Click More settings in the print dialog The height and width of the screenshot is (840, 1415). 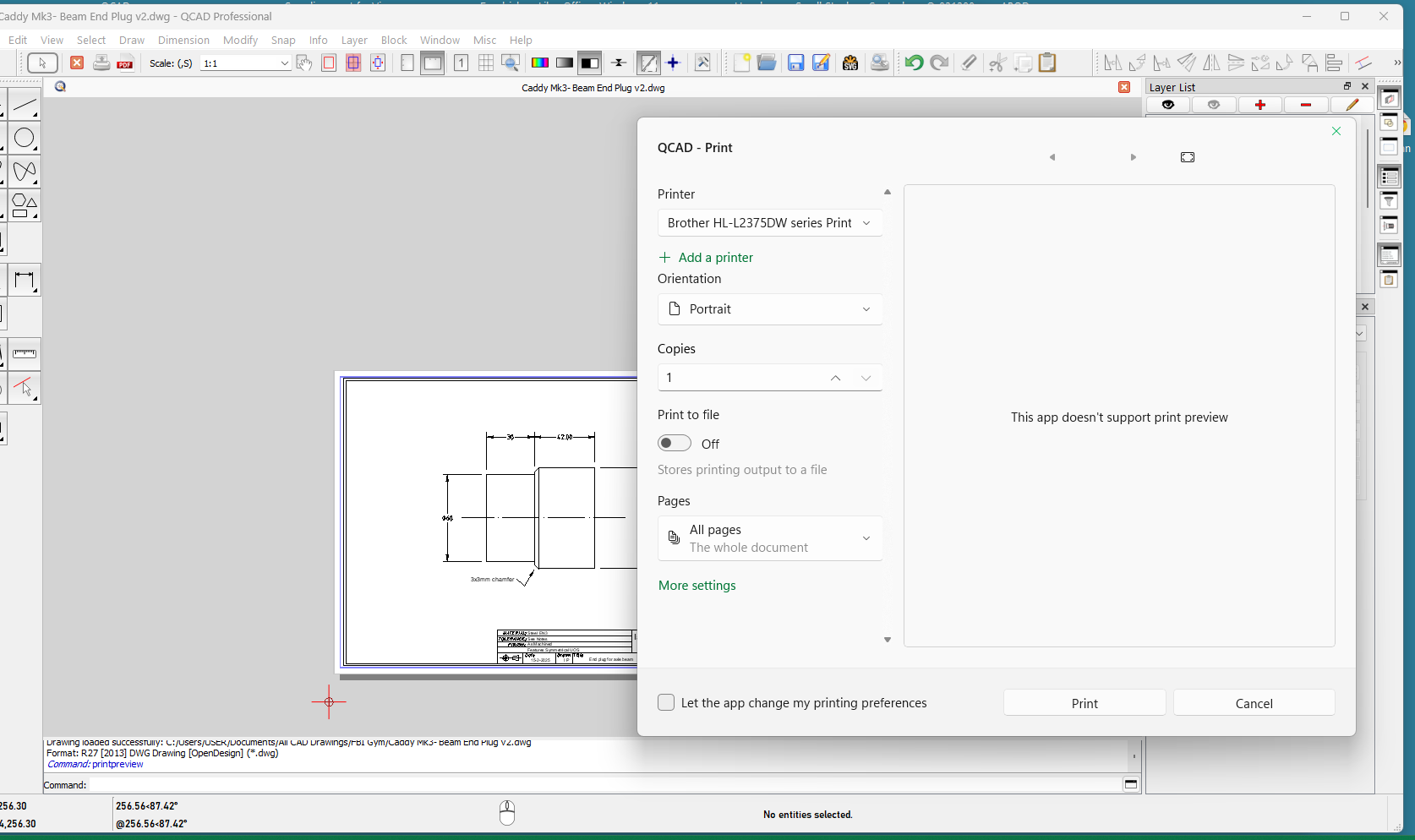[697, 585]
